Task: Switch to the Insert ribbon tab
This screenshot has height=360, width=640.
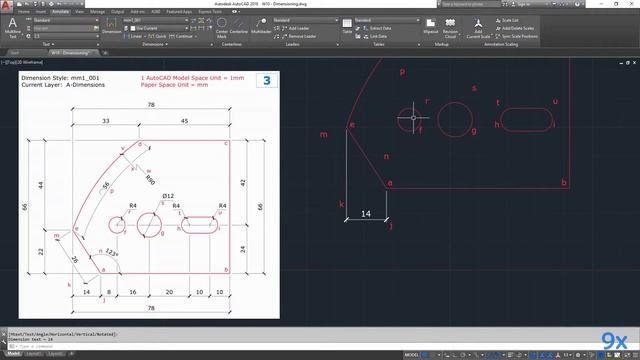Action: click(41, 12)
